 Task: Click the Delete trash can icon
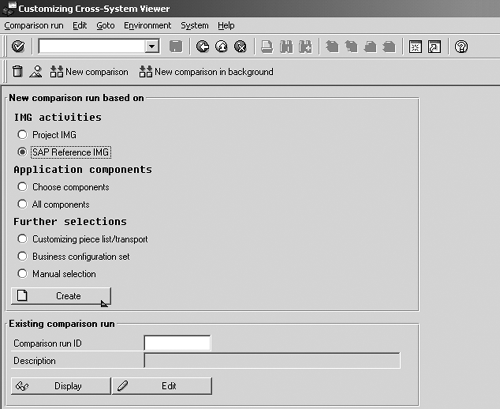click(x=17, y=71)
